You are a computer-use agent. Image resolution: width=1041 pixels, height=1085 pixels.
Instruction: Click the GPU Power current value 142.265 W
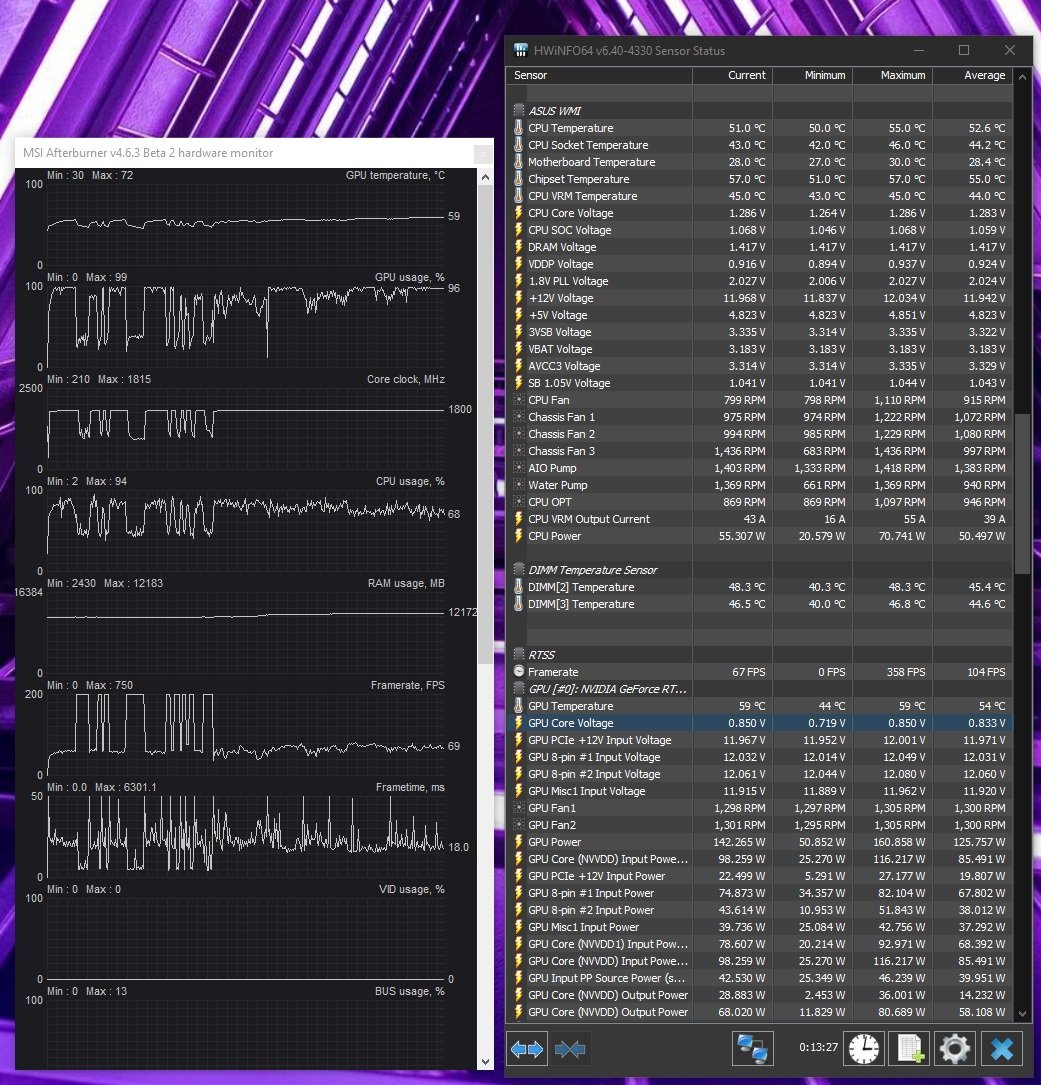(739, 842)
